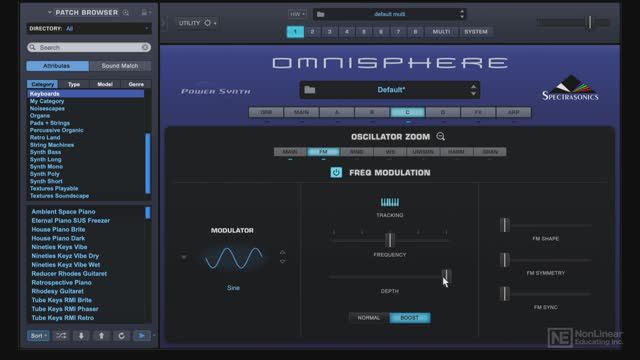Open the Directory dropdown
640x360 pixels.
89,29
